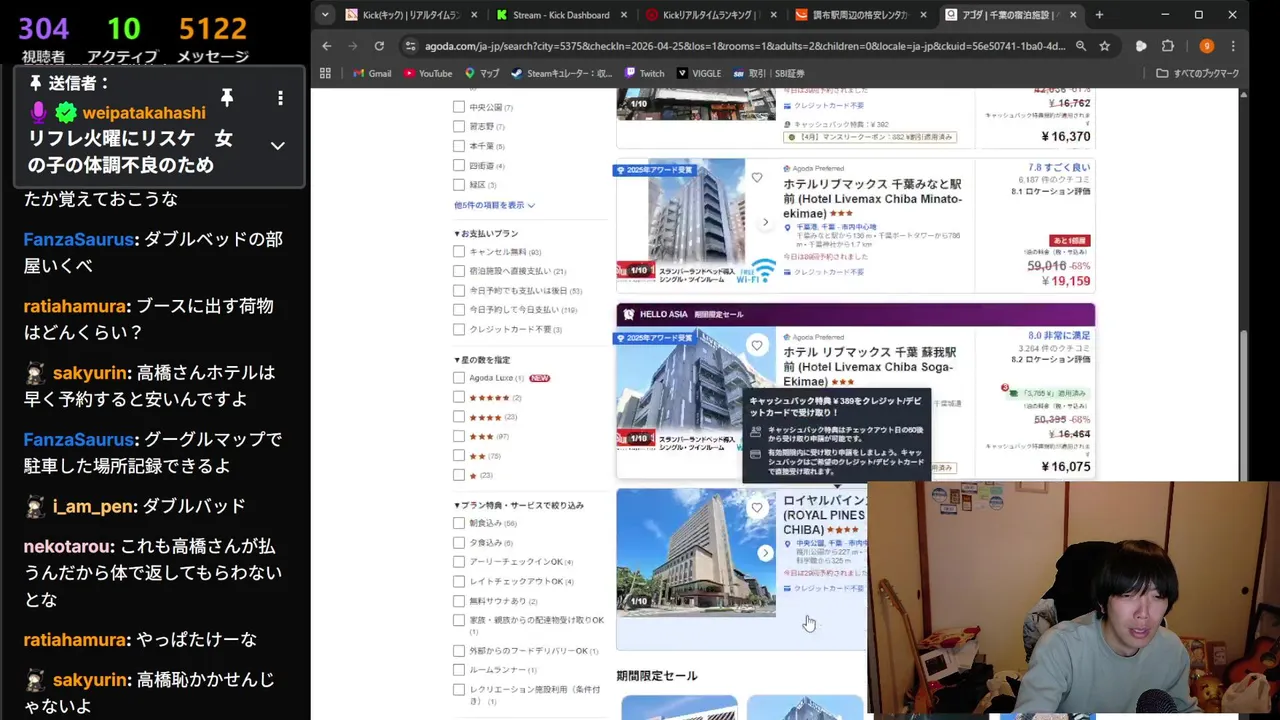This screenshot has width=1280, height=720.
Task: Check the 宿泊施設へ直接支払い filter
Action: tap(459, 271)
